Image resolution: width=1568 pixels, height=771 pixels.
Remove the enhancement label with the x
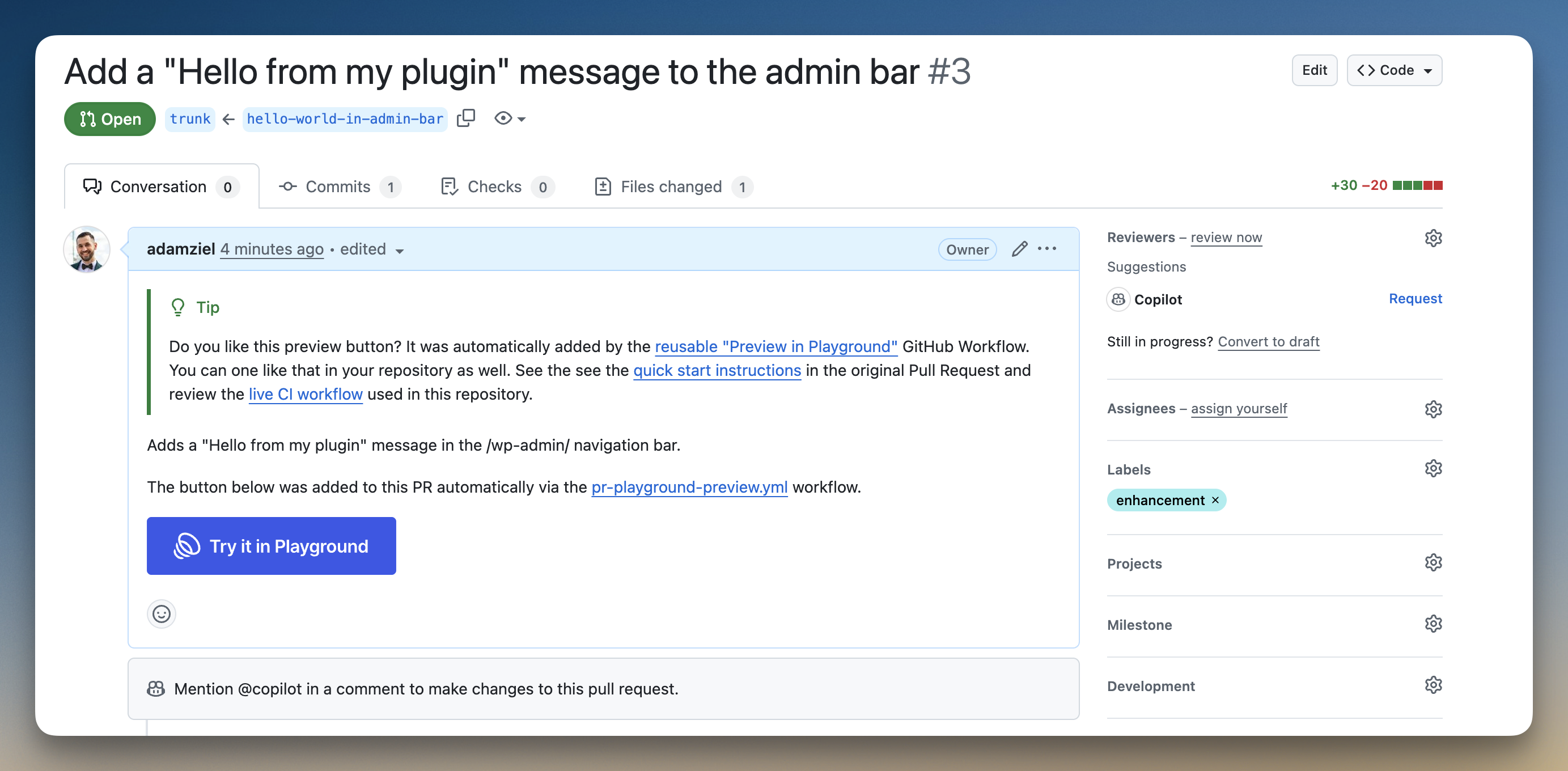pyautogui.click(x=1215, y=500)
